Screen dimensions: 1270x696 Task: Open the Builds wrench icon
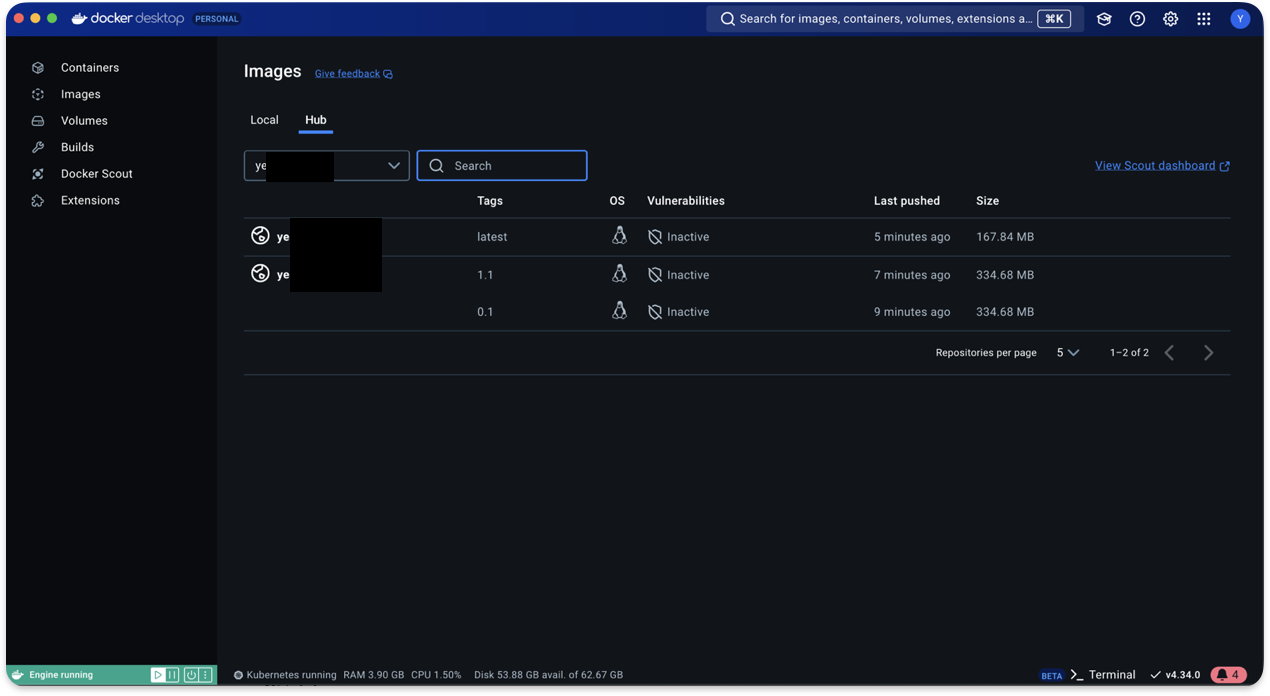pyautogui.click(x=38, y=147)
